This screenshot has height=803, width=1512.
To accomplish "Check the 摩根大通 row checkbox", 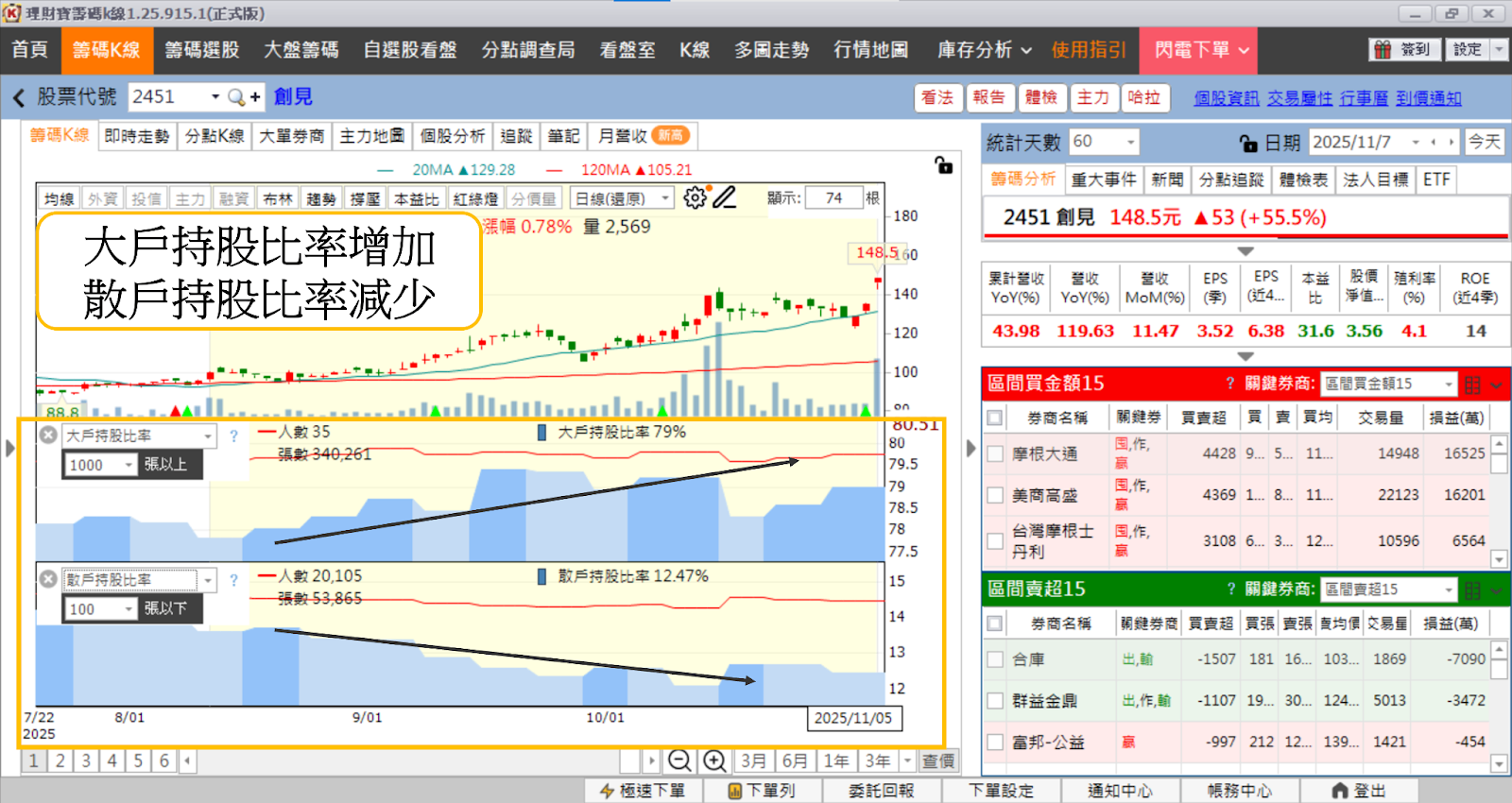I will click(994, 453).
